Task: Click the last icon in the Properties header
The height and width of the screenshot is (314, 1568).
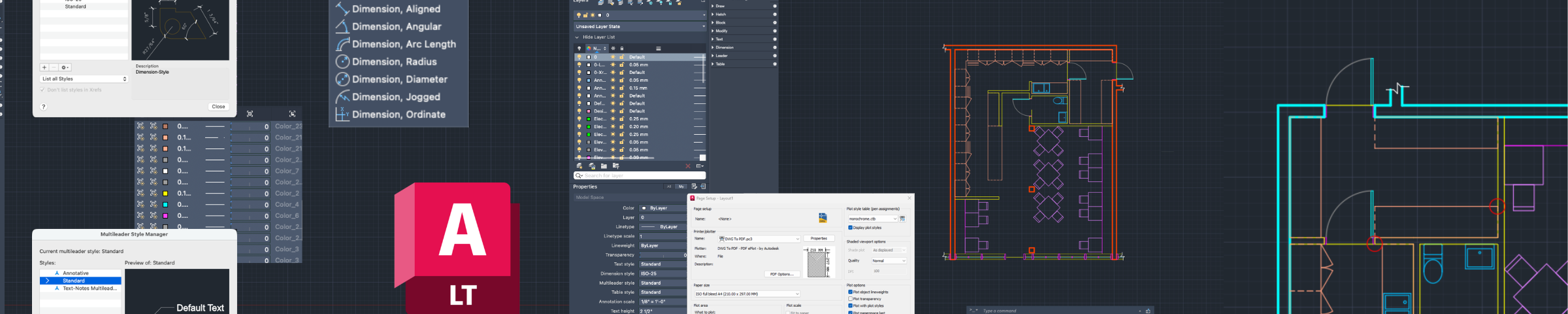Action: pyautogui.click(x=703, y=186)
